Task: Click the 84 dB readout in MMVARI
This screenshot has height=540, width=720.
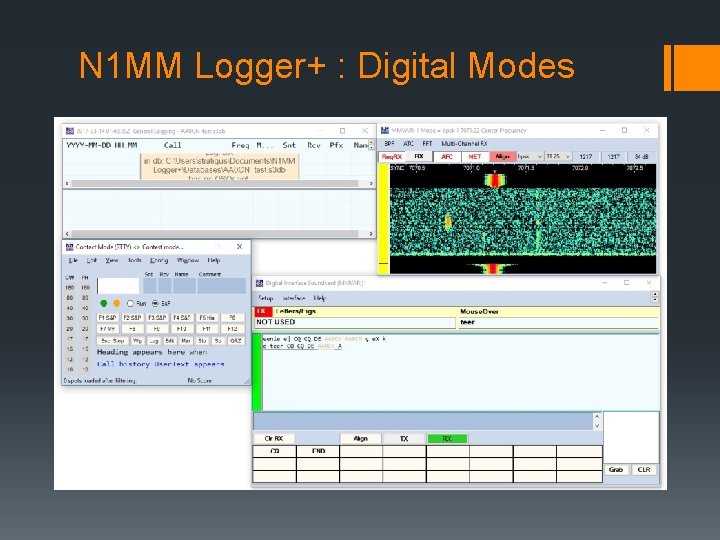Action: coord(641,157)
